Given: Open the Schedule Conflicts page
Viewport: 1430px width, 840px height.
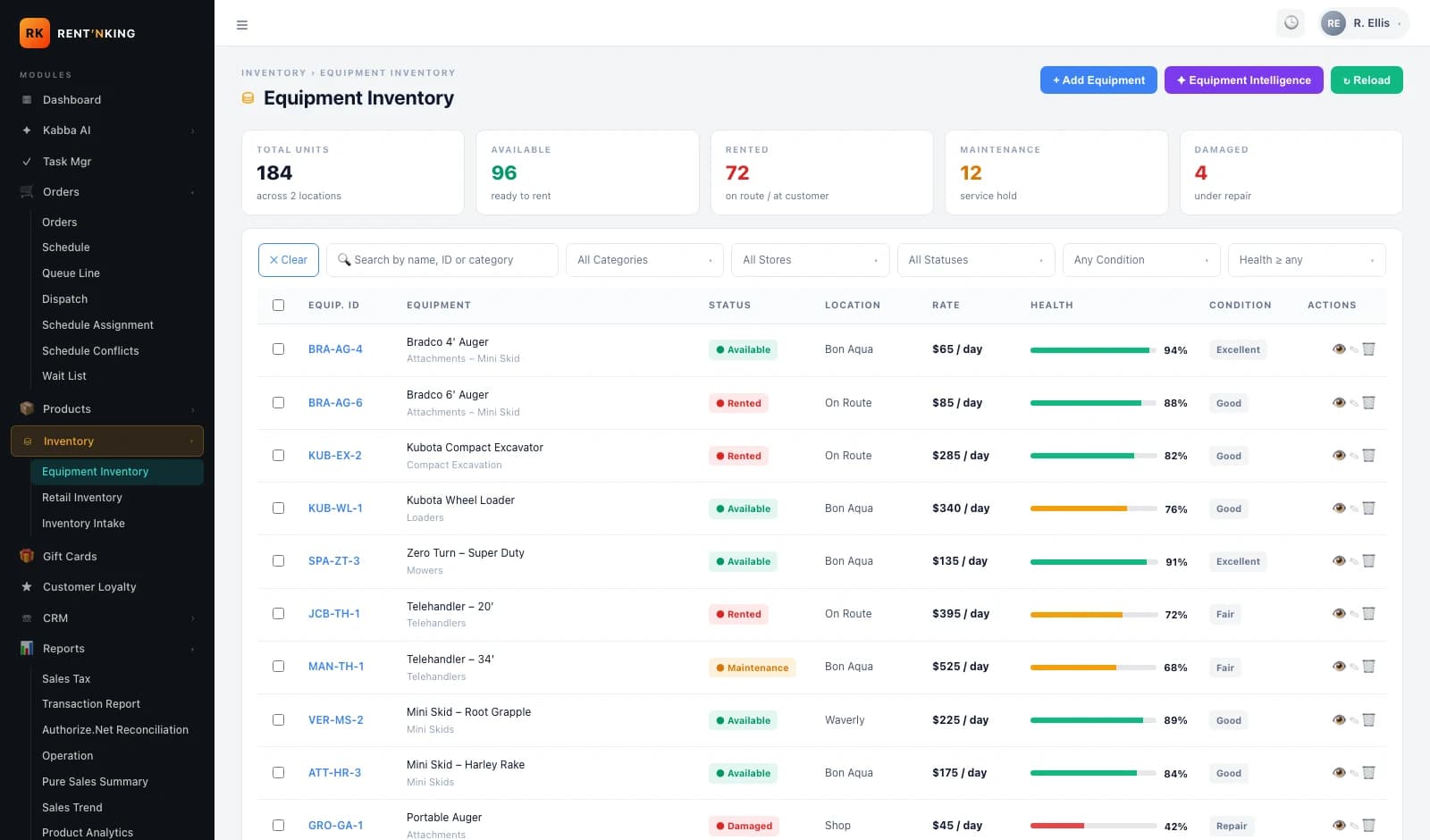Looking at the screenshot, I should coord(116,351).
